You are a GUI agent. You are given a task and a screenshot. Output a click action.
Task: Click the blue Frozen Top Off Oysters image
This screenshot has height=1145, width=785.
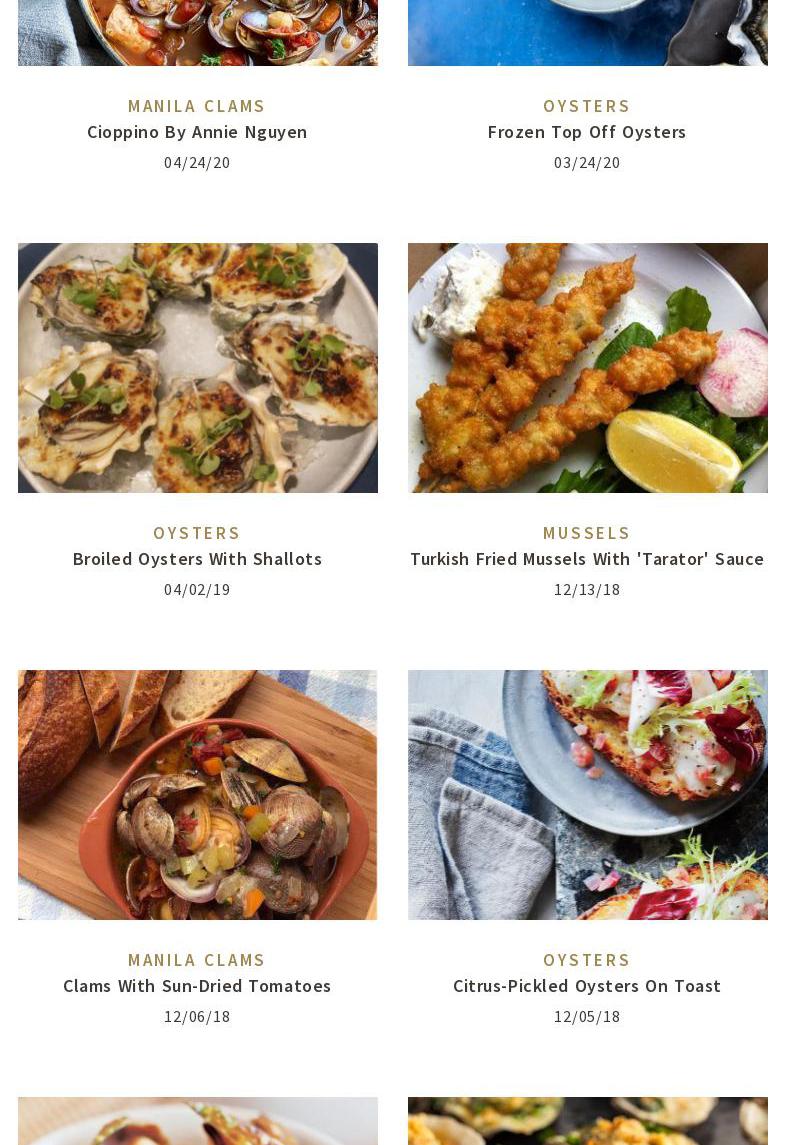point(588,33)
